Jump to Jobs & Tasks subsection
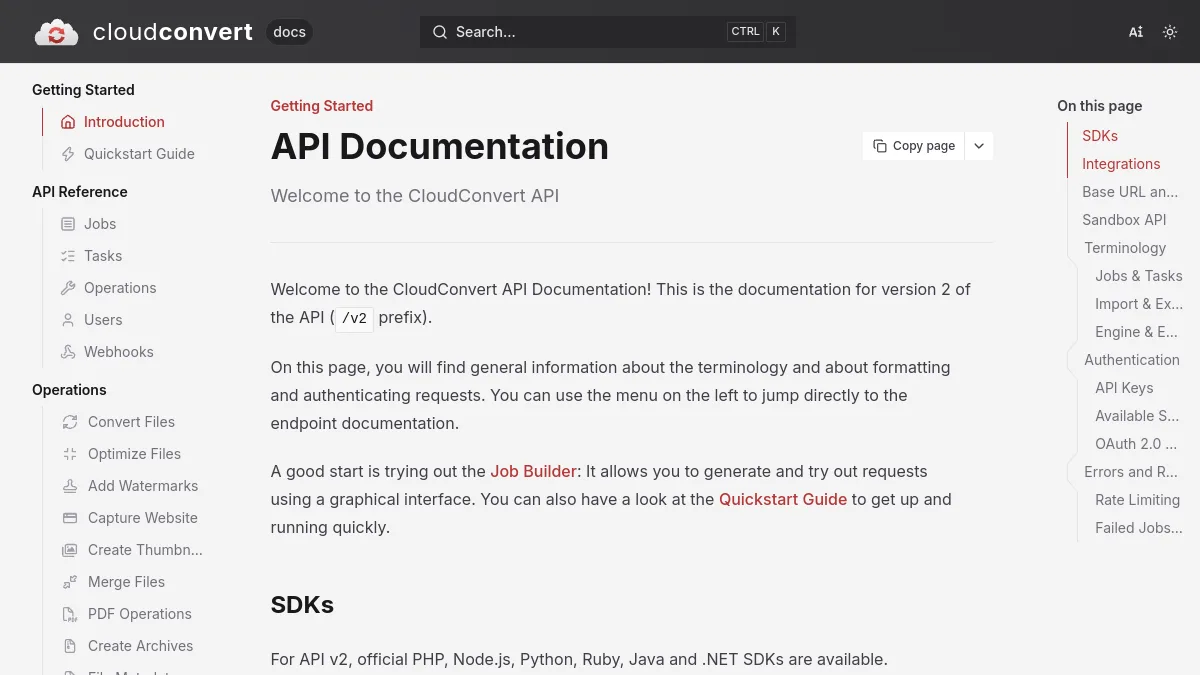Viewport: 1200px width, 675px height. click(1139, 276)
